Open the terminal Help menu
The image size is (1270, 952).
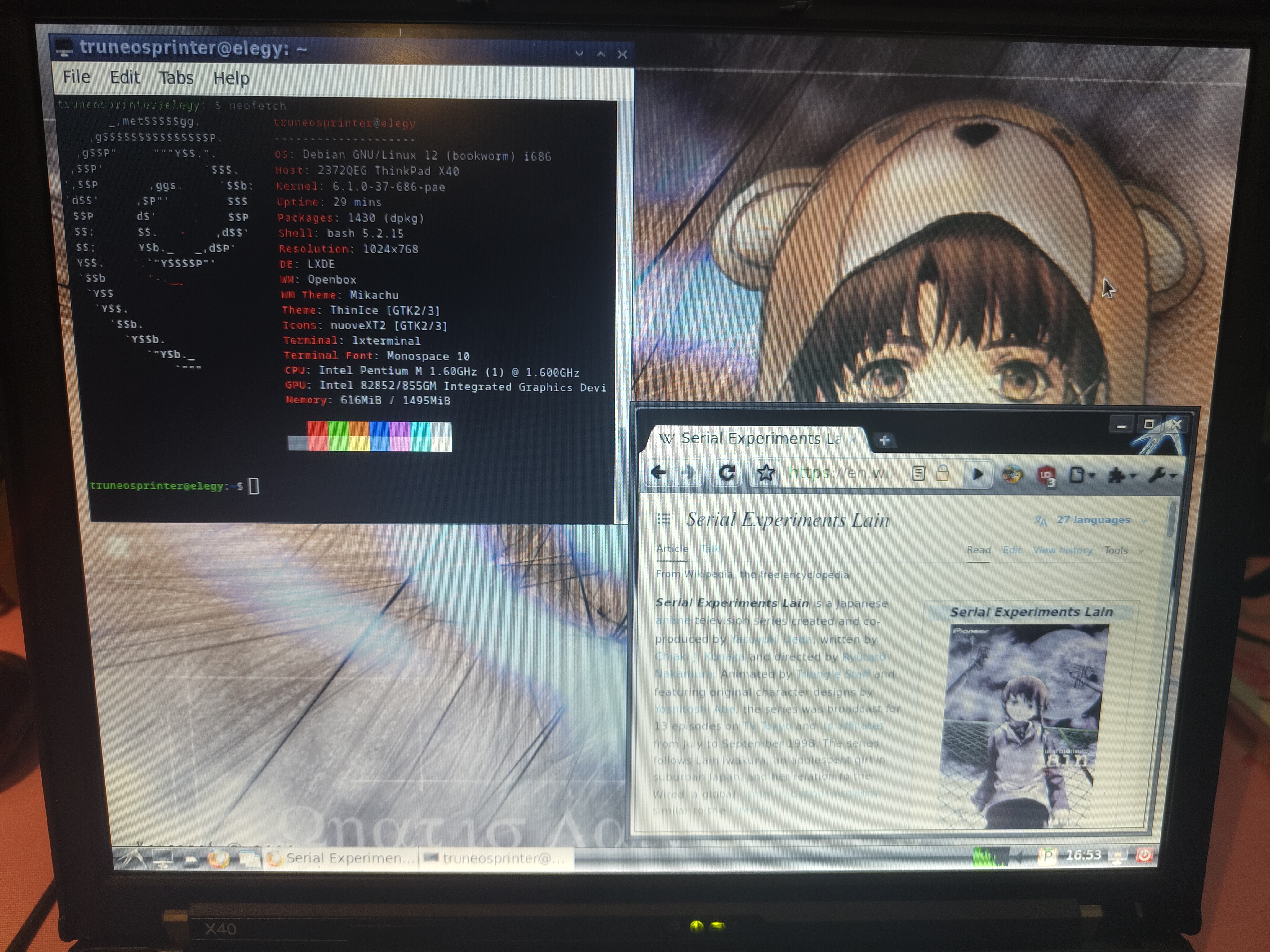point(231,78)
